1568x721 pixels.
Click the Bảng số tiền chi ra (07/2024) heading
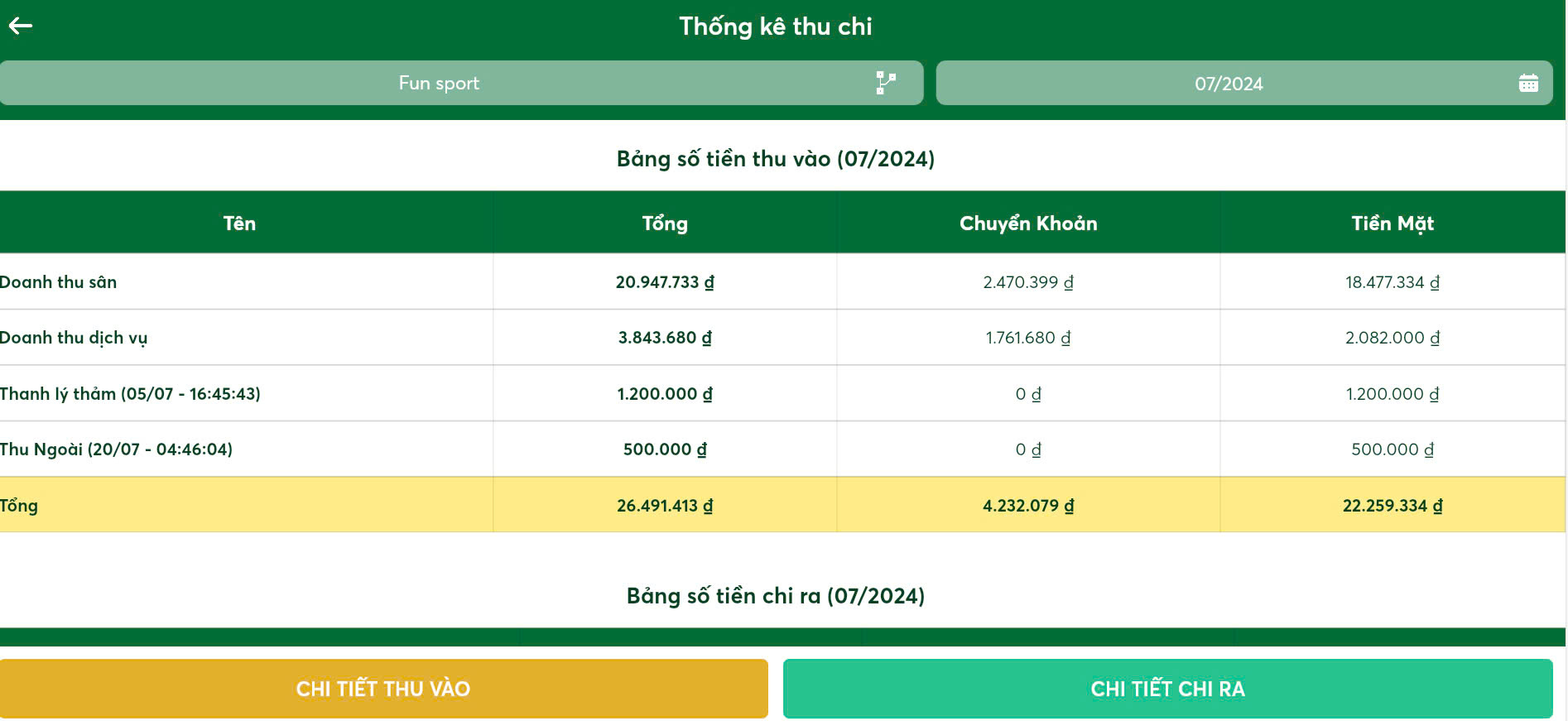776,596
